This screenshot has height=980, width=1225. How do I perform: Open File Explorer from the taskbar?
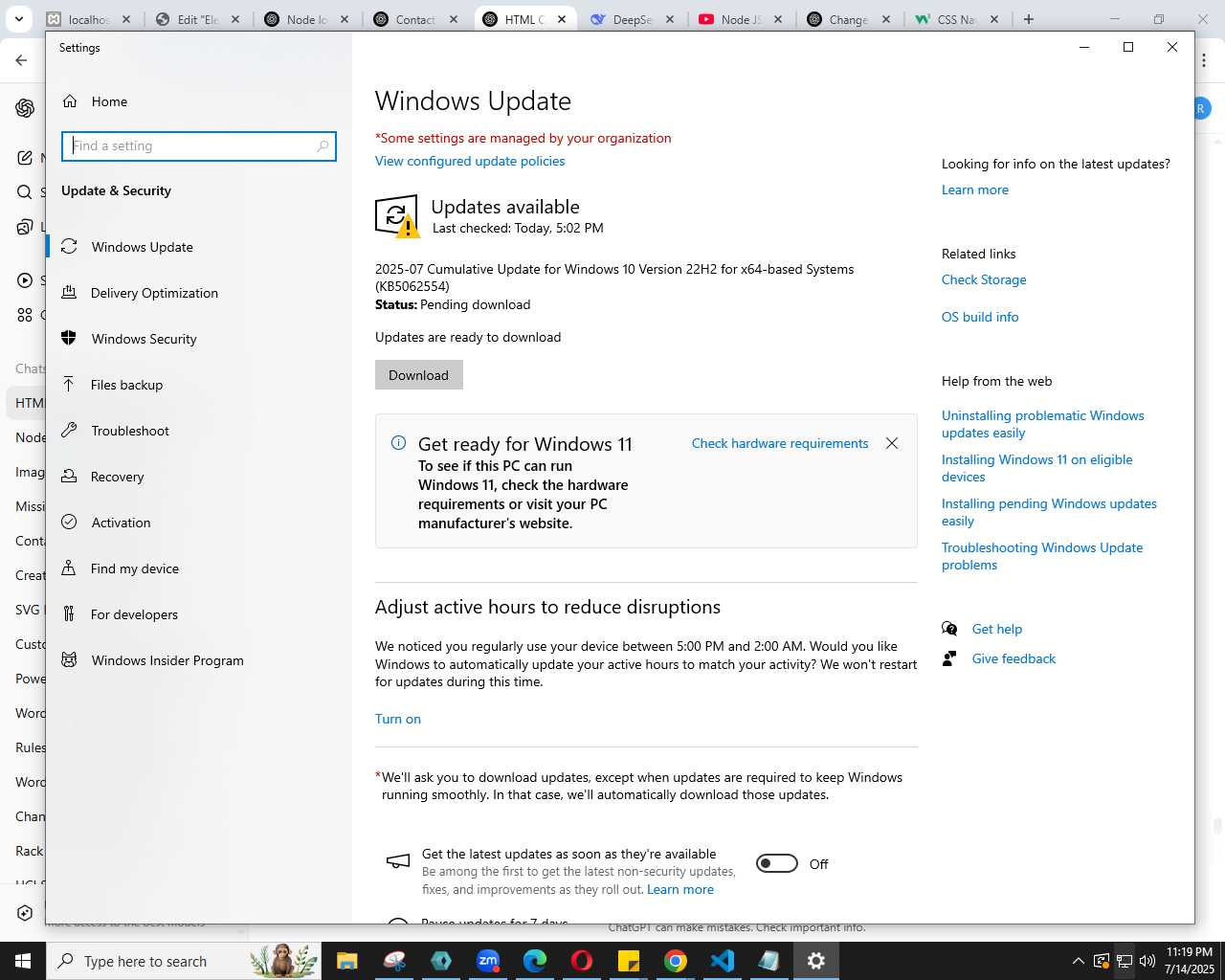tap(347, 961)
